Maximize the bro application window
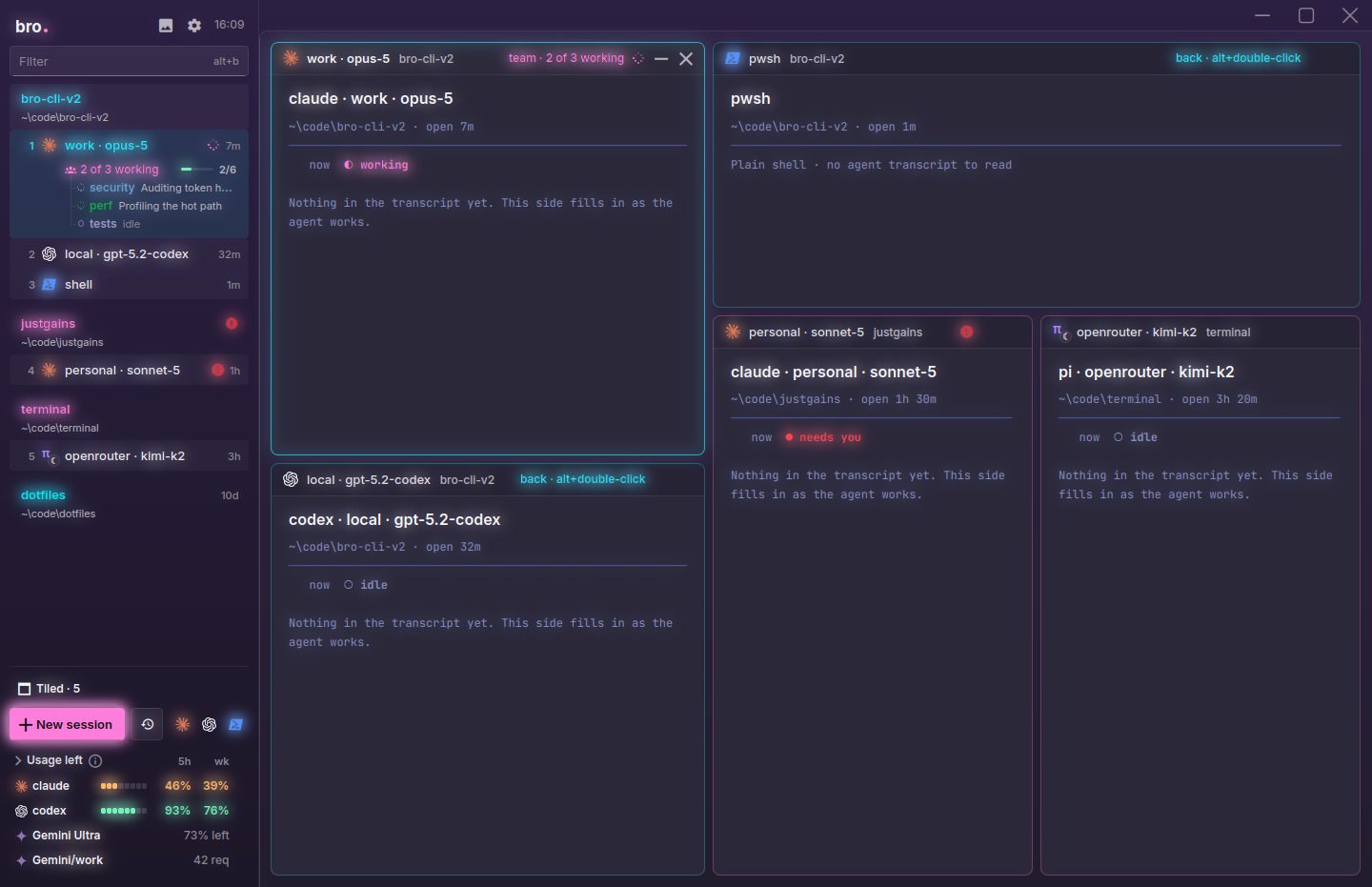1372x887 pixels. point(1306,15)
